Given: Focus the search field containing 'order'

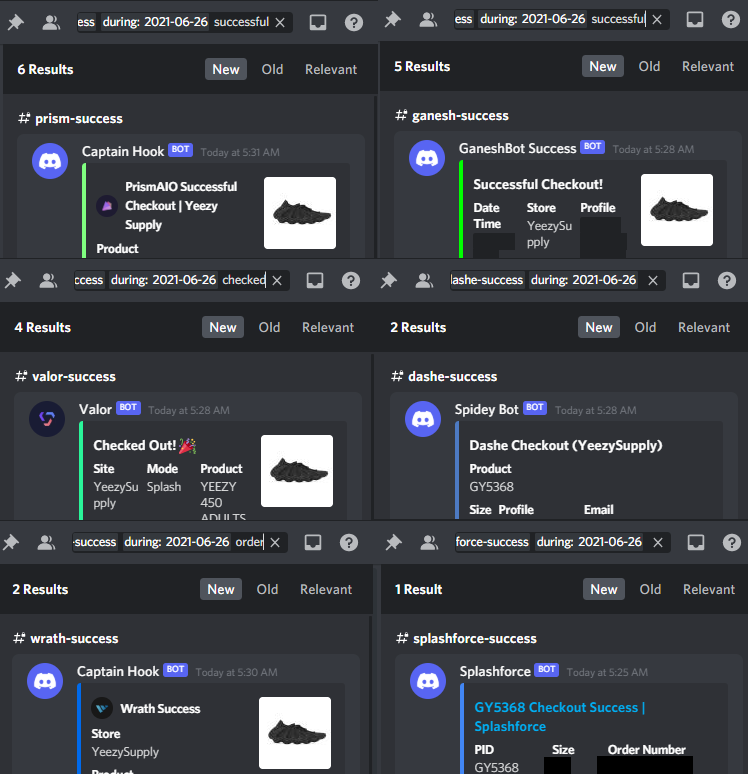Looking at the screenshot, I should click(180, 542).
